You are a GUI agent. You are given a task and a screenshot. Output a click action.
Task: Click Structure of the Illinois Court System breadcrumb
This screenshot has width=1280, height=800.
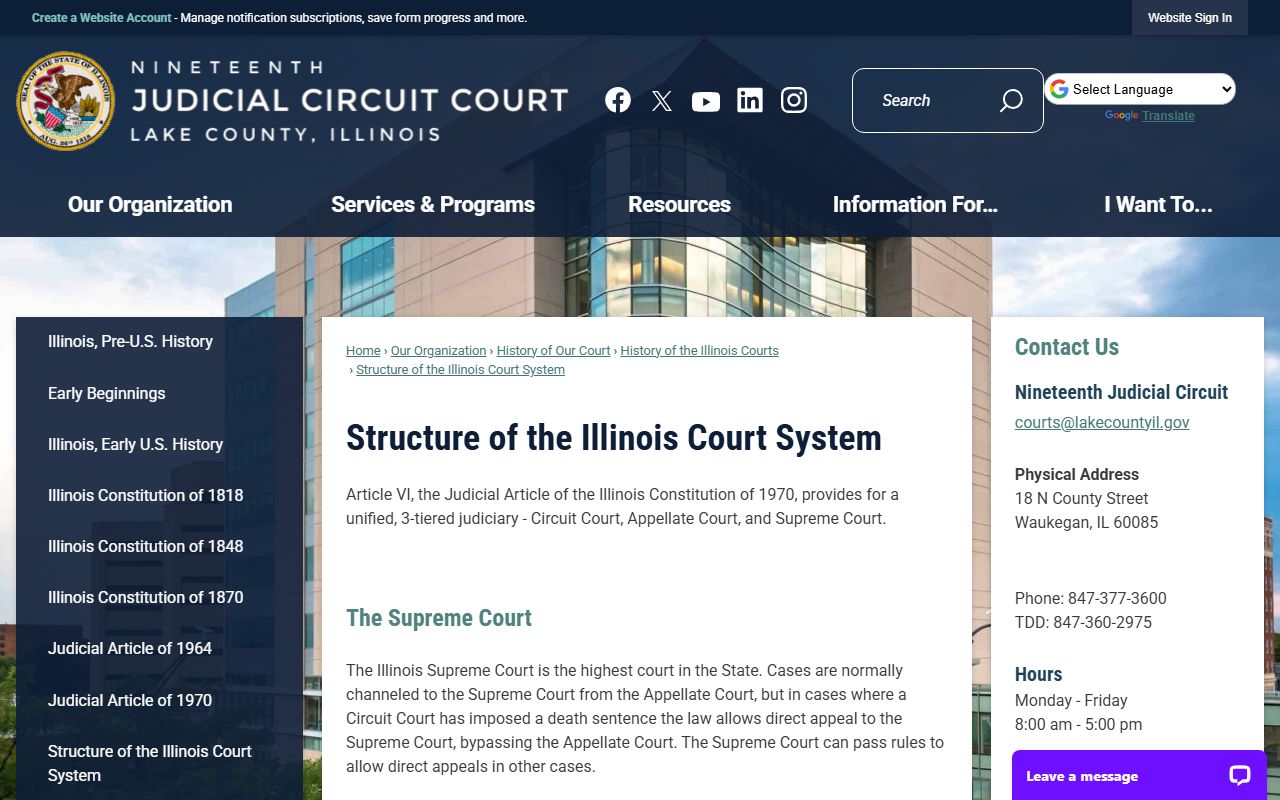point(460,370)
